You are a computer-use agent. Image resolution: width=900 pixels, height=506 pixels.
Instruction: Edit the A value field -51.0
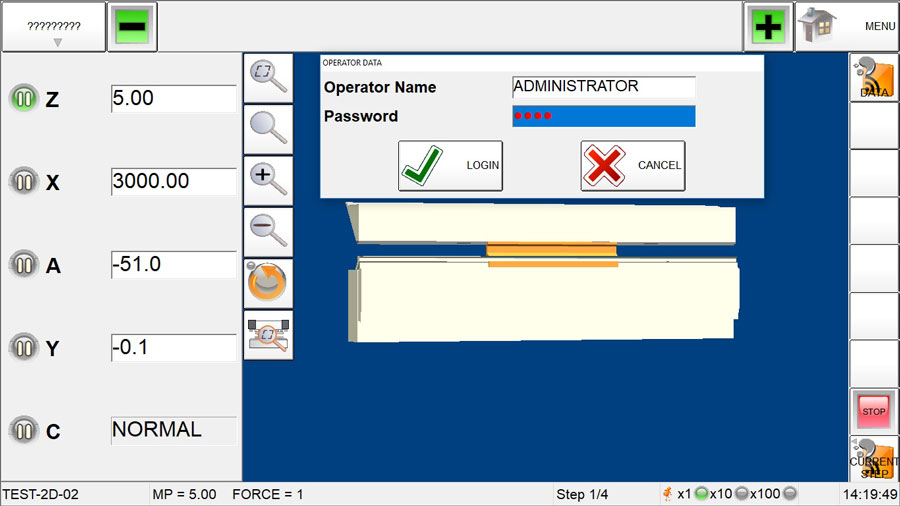[173, 264]
